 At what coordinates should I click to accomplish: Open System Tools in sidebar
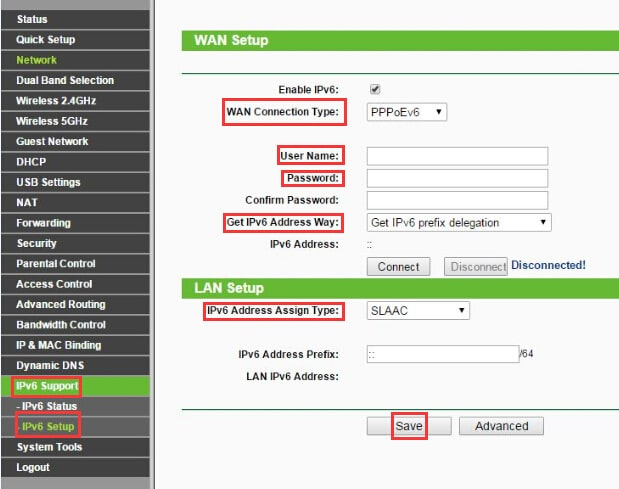(49, 447)
